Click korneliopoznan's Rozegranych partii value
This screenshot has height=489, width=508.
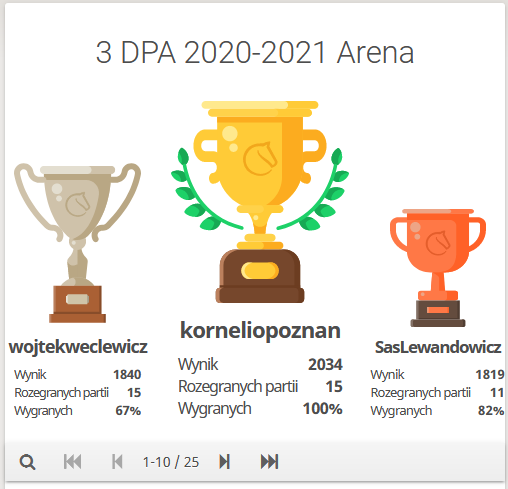point(334,387)
